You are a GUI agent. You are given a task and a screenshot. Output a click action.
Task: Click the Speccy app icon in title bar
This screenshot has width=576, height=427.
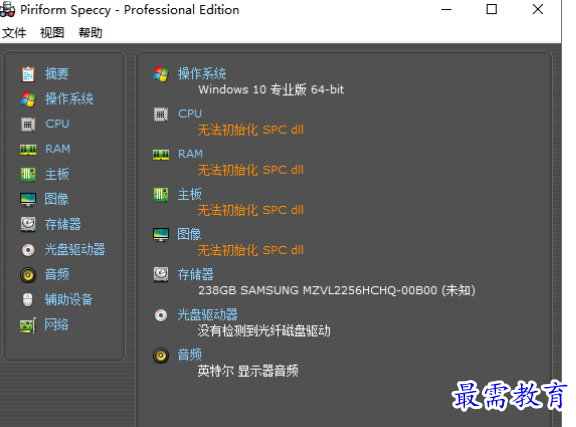pos(7,10)
